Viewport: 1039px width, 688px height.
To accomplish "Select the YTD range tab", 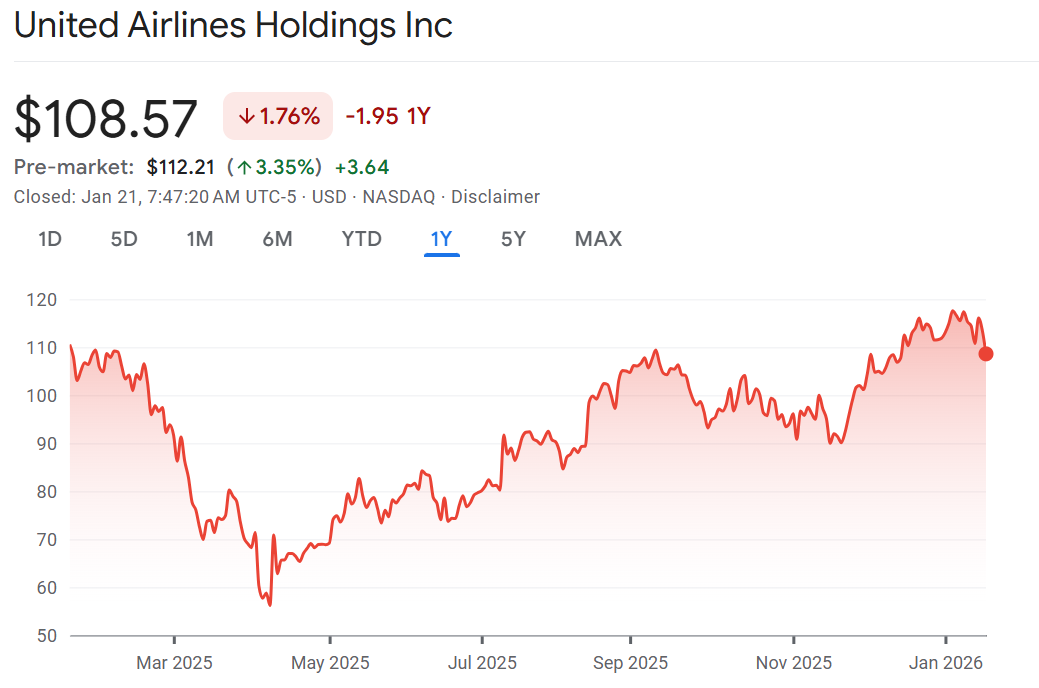I will [361, 239].
